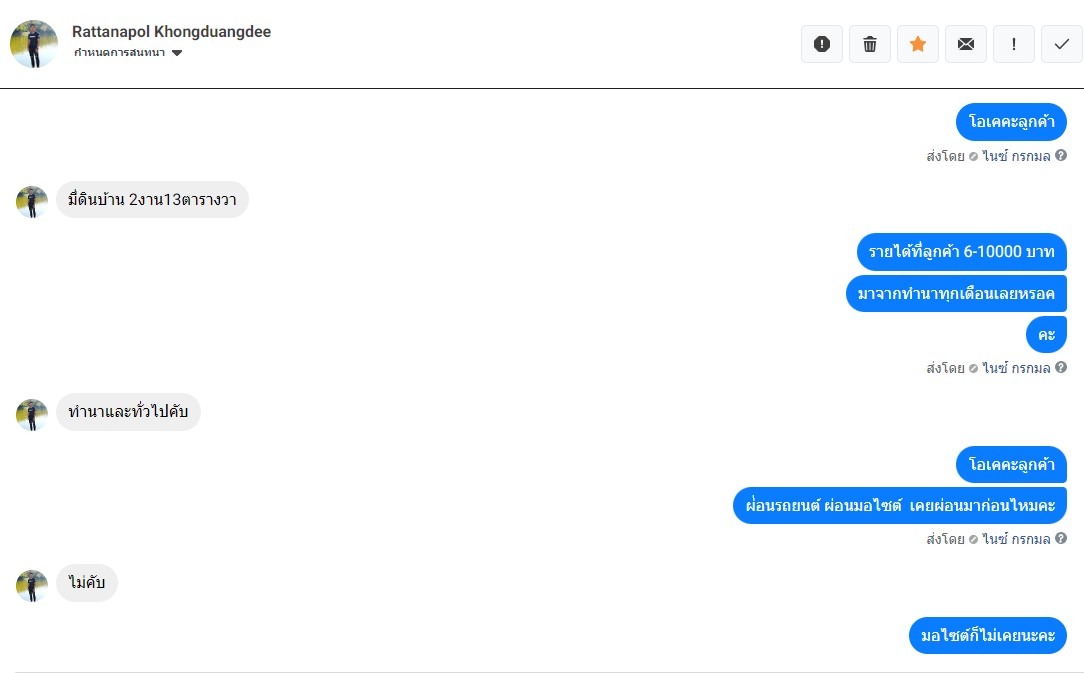The width and height of the screenshot is (1084, 673).
Task: Mark conversation as spam with the octagon icon
Action: coord(821,44)
